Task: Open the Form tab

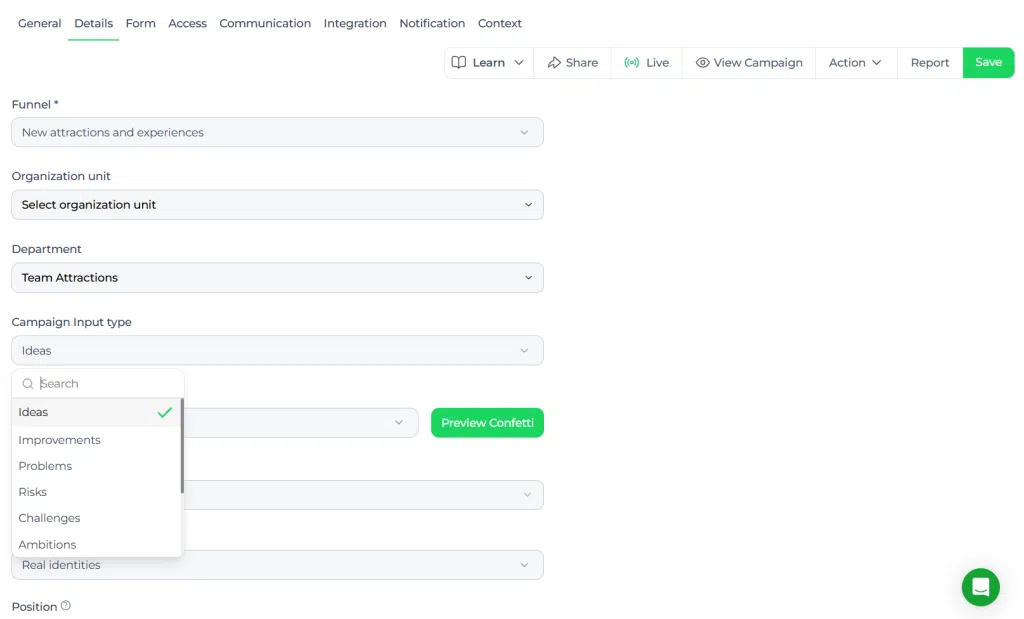Action: [x=140, y=24]
